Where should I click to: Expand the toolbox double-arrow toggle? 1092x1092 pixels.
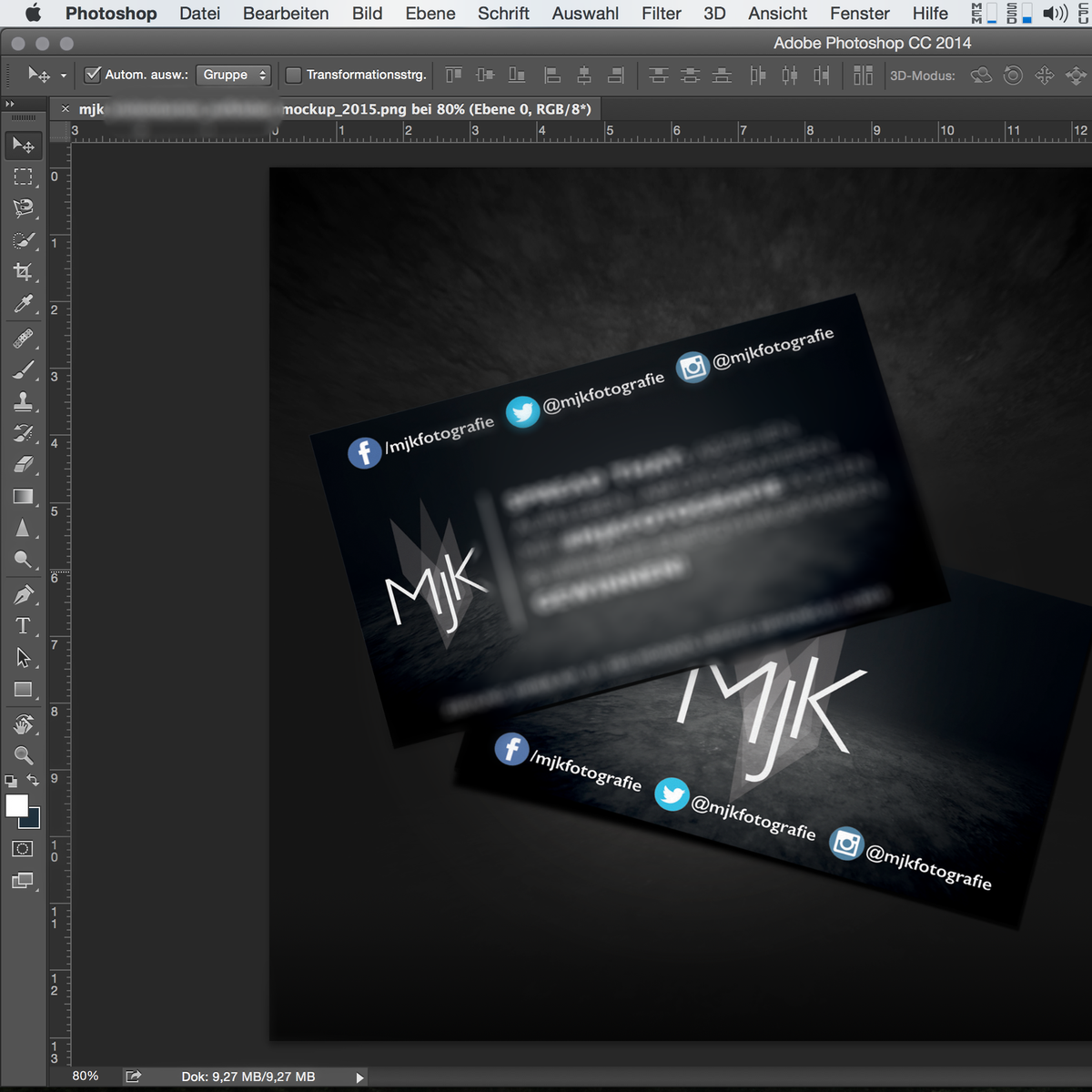pos(10,104)
